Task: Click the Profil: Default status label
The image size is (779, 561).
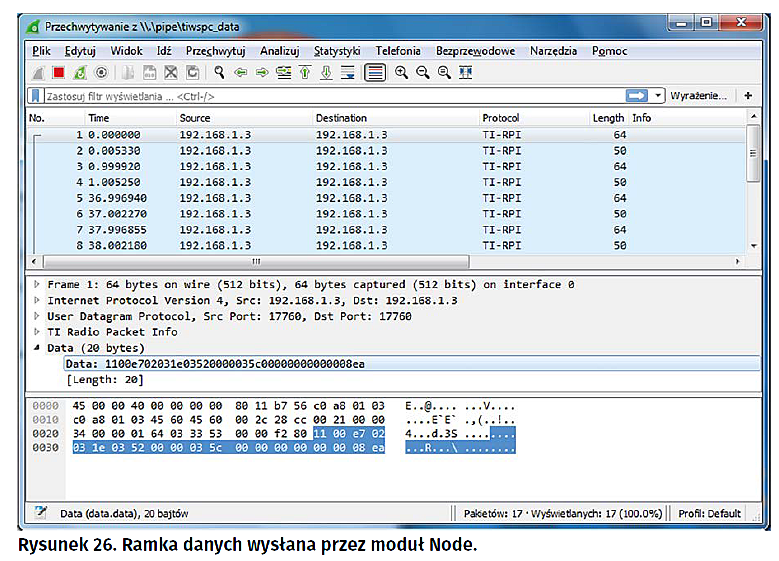Action: (710, 513)
